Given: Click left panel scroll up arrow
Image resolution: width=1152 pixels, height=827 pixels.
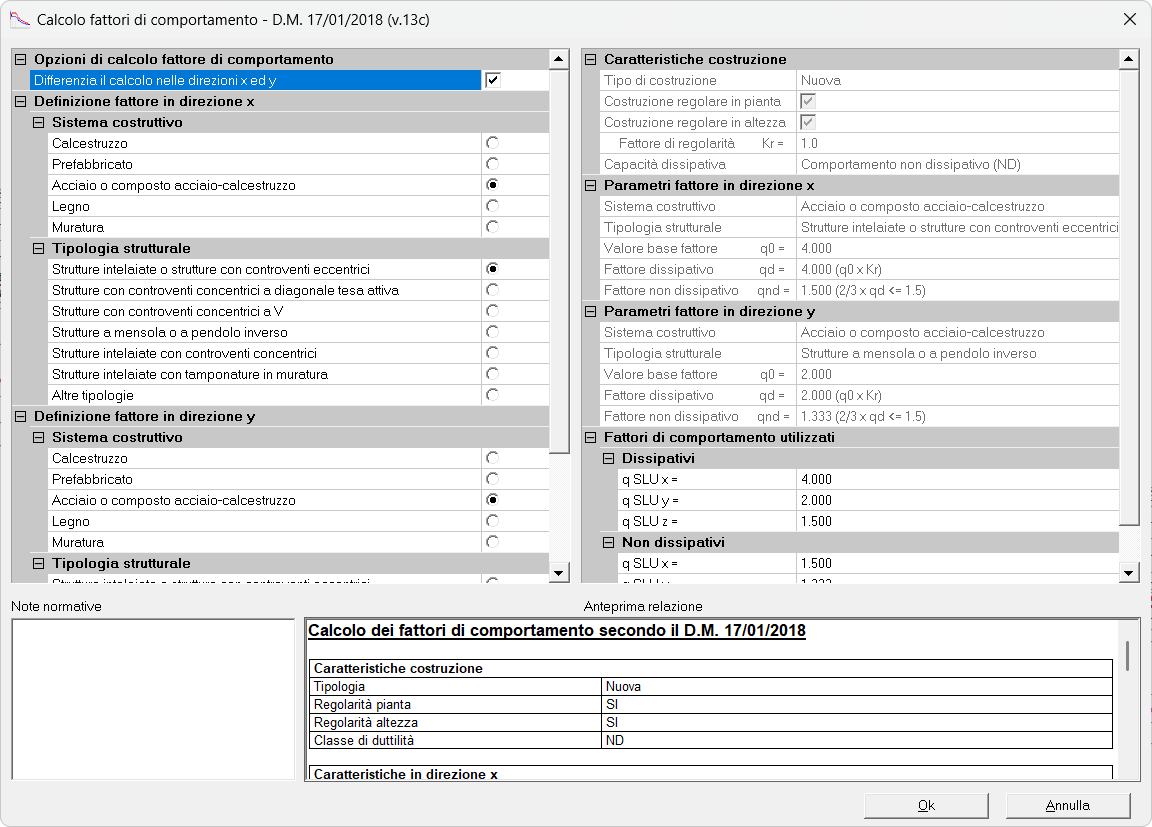Looking at the screenshot, I should (x=559, y=59).
